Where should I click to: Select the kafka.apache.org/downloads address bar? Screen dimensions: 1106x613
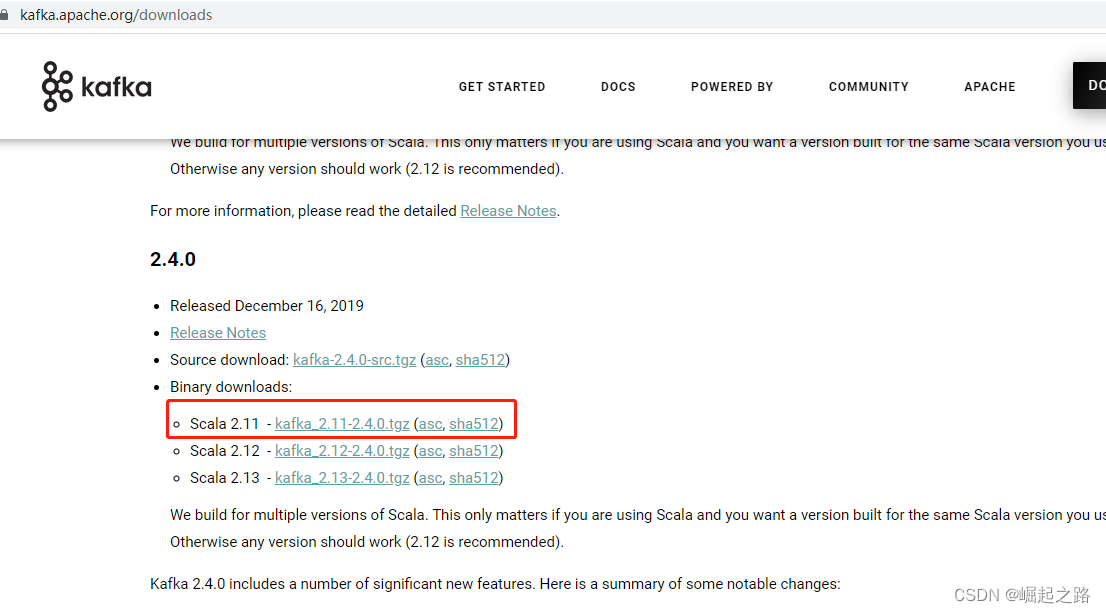tap(116, 15)
